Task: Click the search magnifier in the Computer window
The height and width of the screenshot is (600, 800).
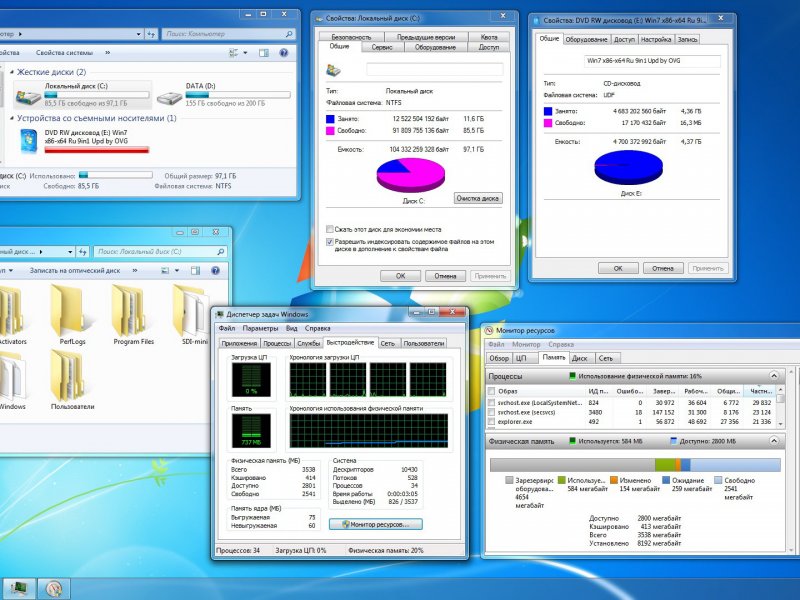Action: coord(289,34)
